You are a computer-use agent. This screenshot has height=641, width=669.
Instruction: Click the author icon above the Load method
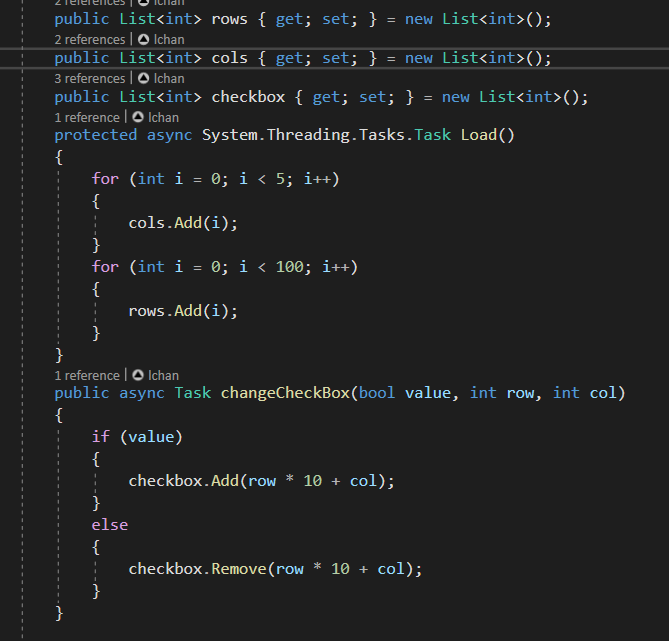tap(138, 117)
